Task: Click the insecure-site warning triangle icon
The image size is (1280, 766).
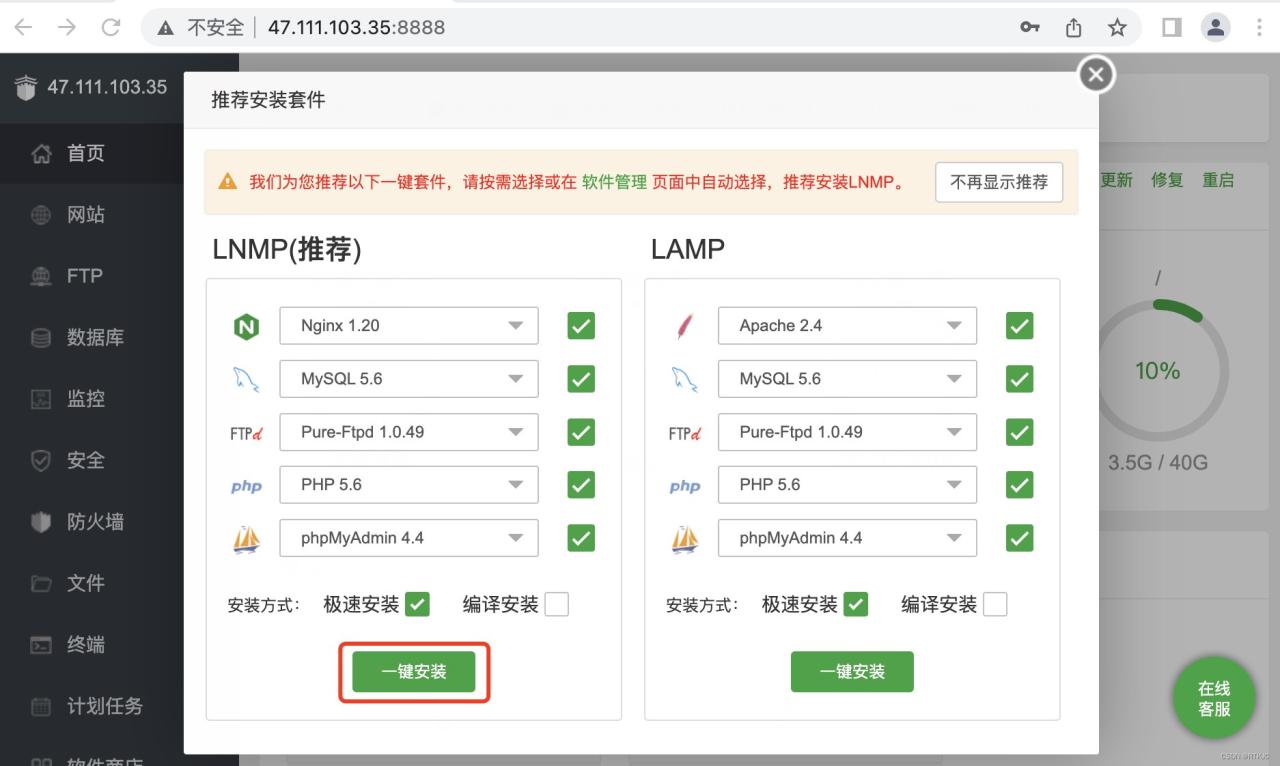Action: (x=165, y=27)
